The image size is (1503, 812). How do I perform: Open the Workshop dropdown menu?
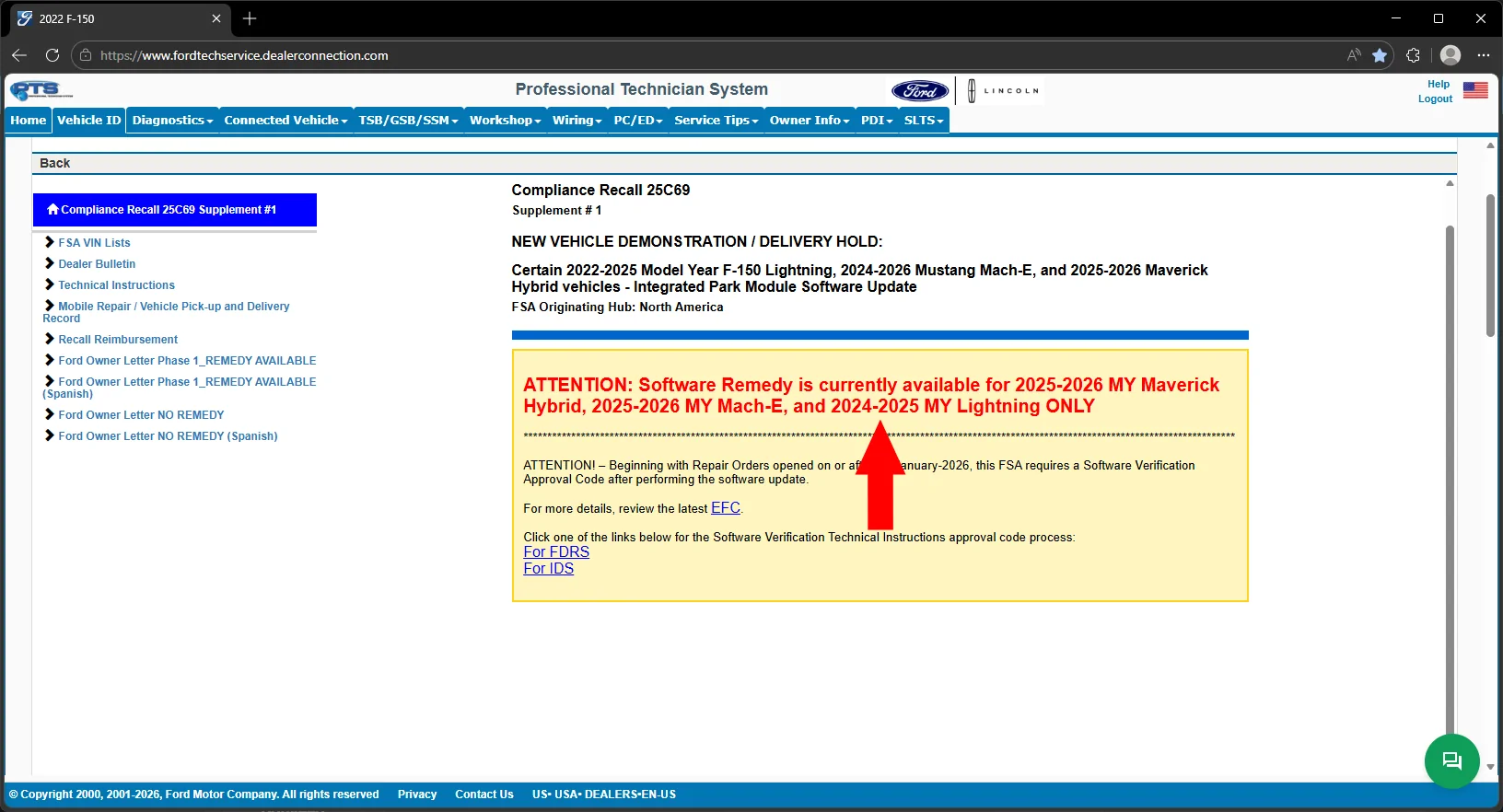pyautogui.click(x=505, y=121)
